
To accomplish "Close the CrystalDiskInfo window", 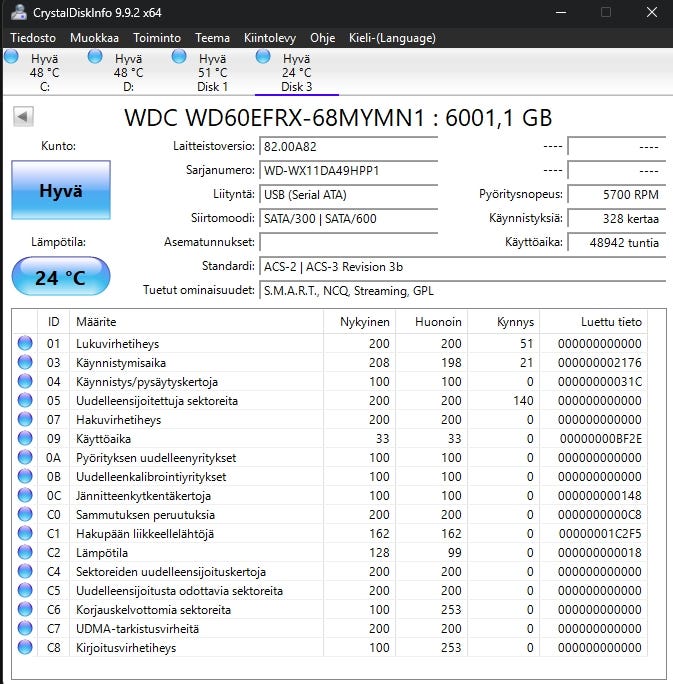I will [652, 12].
